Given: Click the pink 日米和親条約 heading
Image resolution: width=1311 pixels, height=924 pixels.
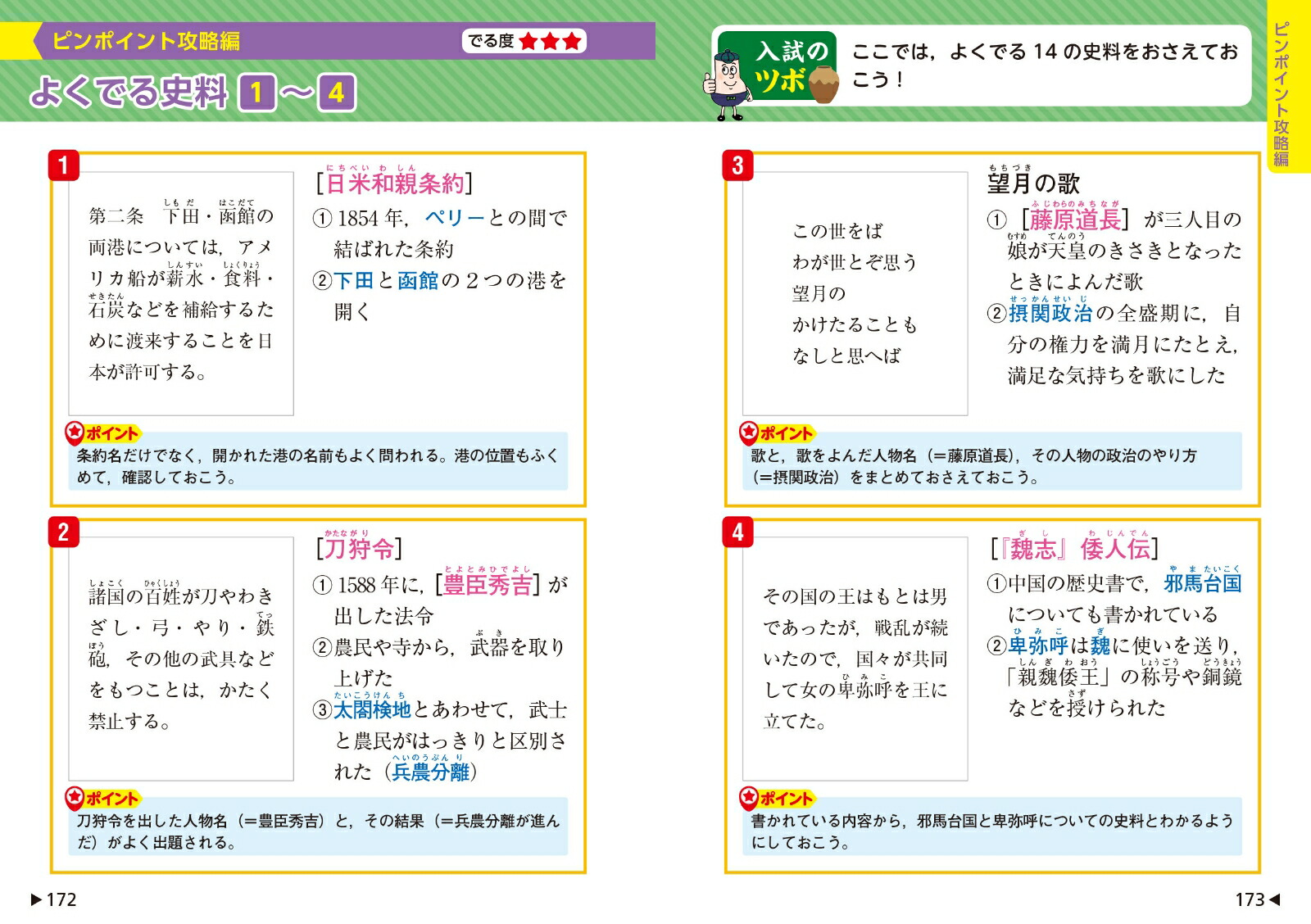Looking at the screenshot, I should tap(395, 183).
